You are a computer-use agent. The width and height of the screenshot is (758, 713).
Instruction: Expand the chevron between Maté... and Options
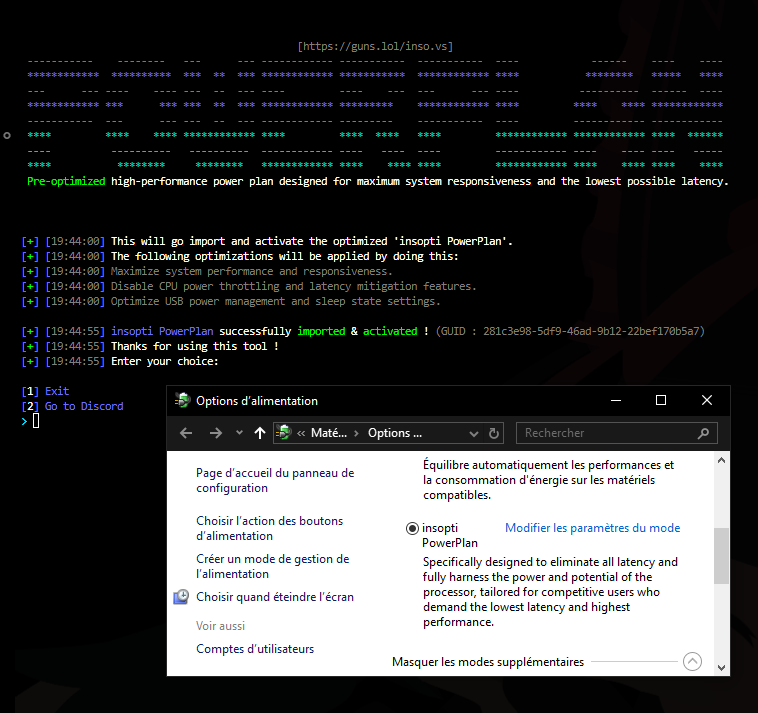point(356,433)
